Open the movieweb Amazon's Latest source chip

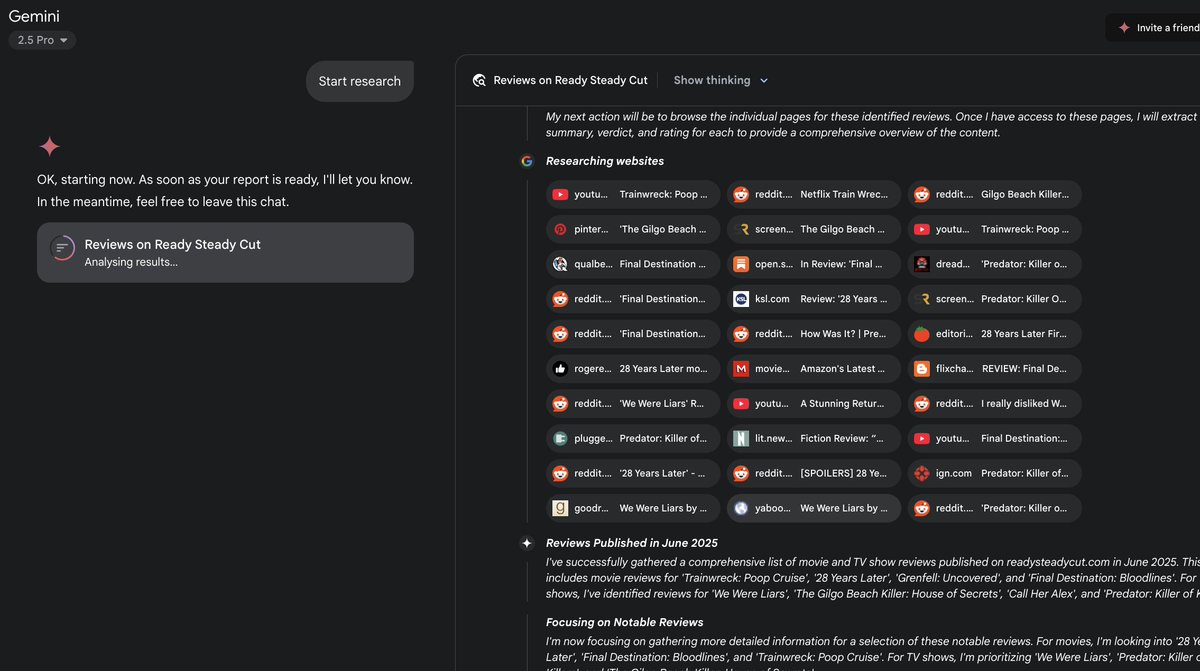814,369
